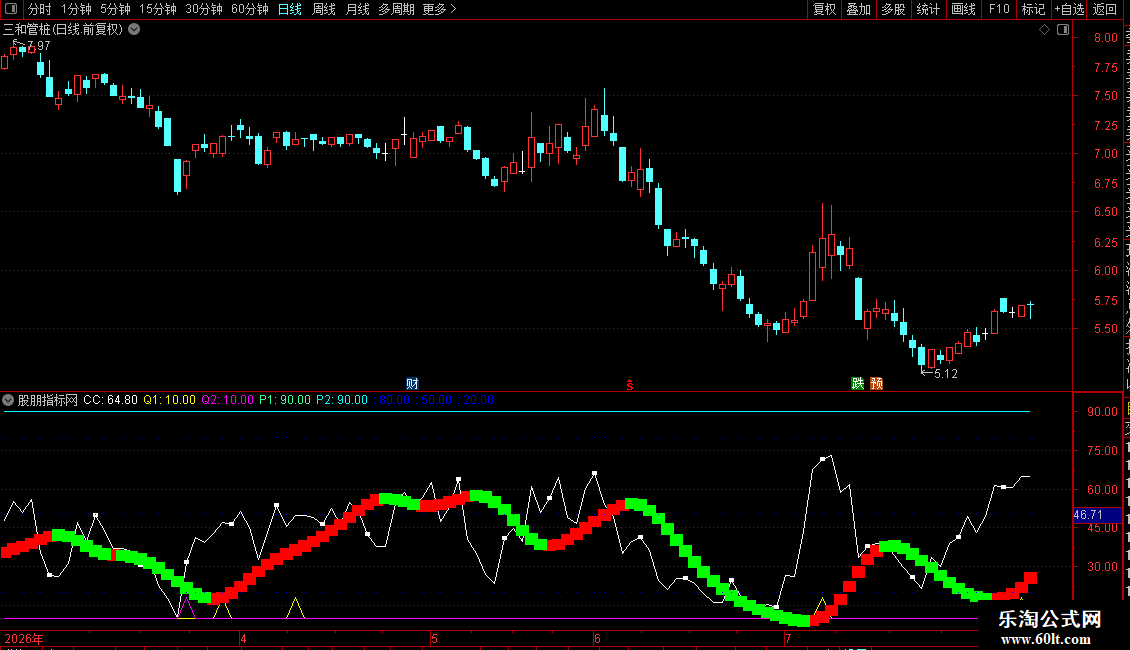This screenshot has height=650, width=1130.
Task: Click the 叠加 overlay button
Action: (x=858, y=9)
